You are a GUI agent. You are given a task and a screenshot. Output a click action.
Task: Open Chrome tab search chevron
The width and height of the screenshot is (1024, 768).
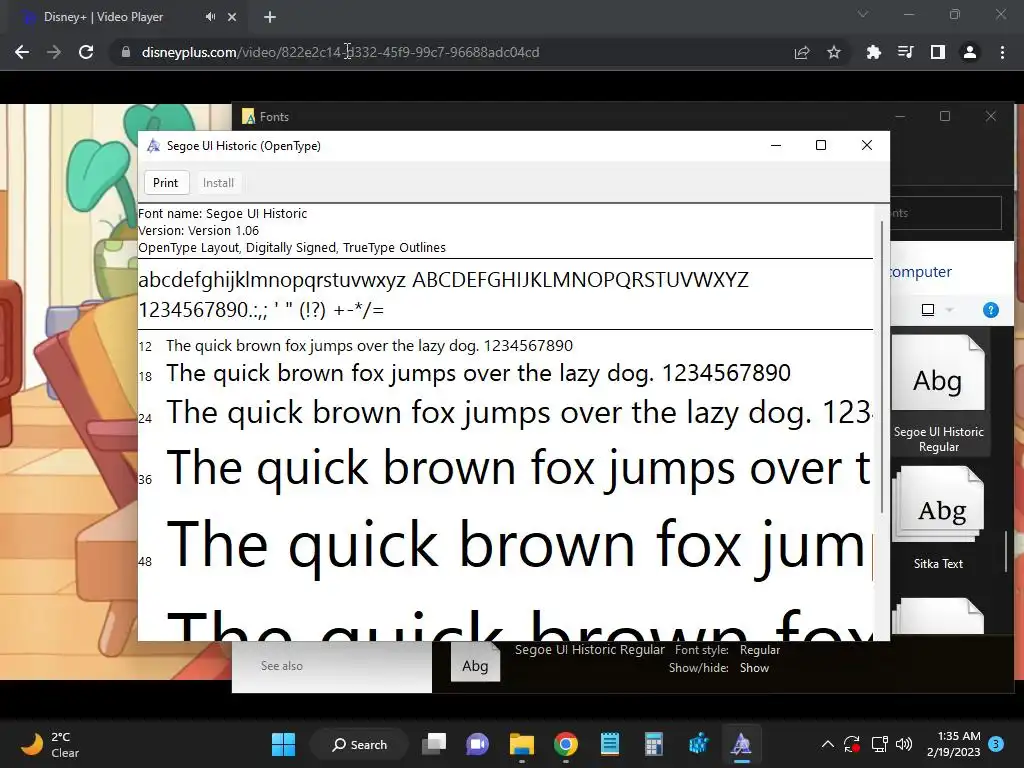(x=863, y=14)
